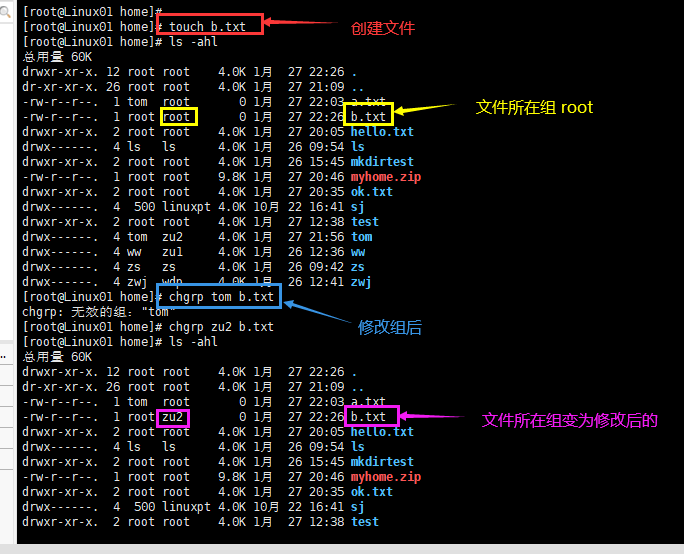
Task: Click the owner "ww" in the ww row
Action: click(134, 252)
